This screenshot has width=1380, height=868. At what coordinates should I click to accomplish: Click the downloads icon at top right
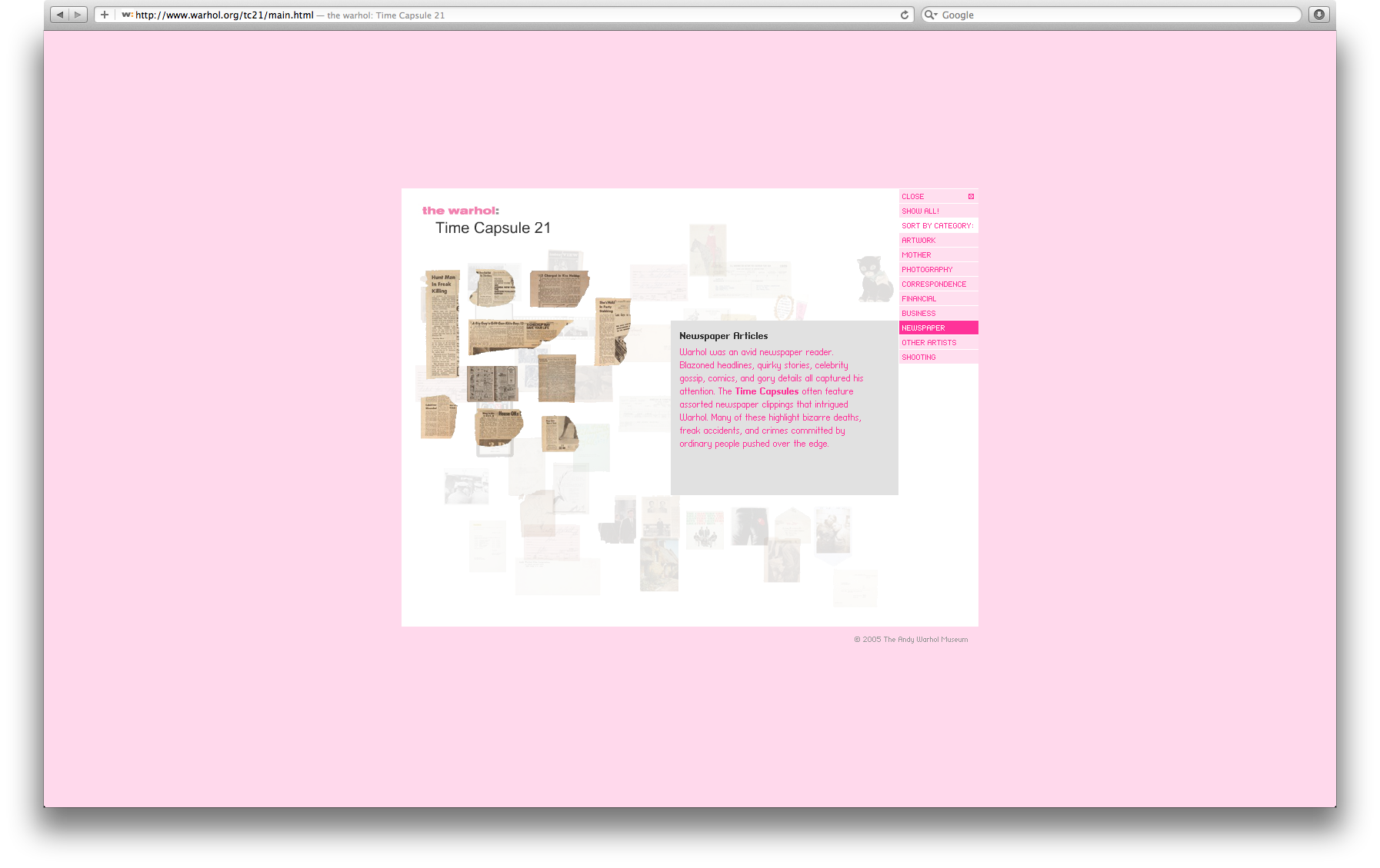coord(1318,14)
